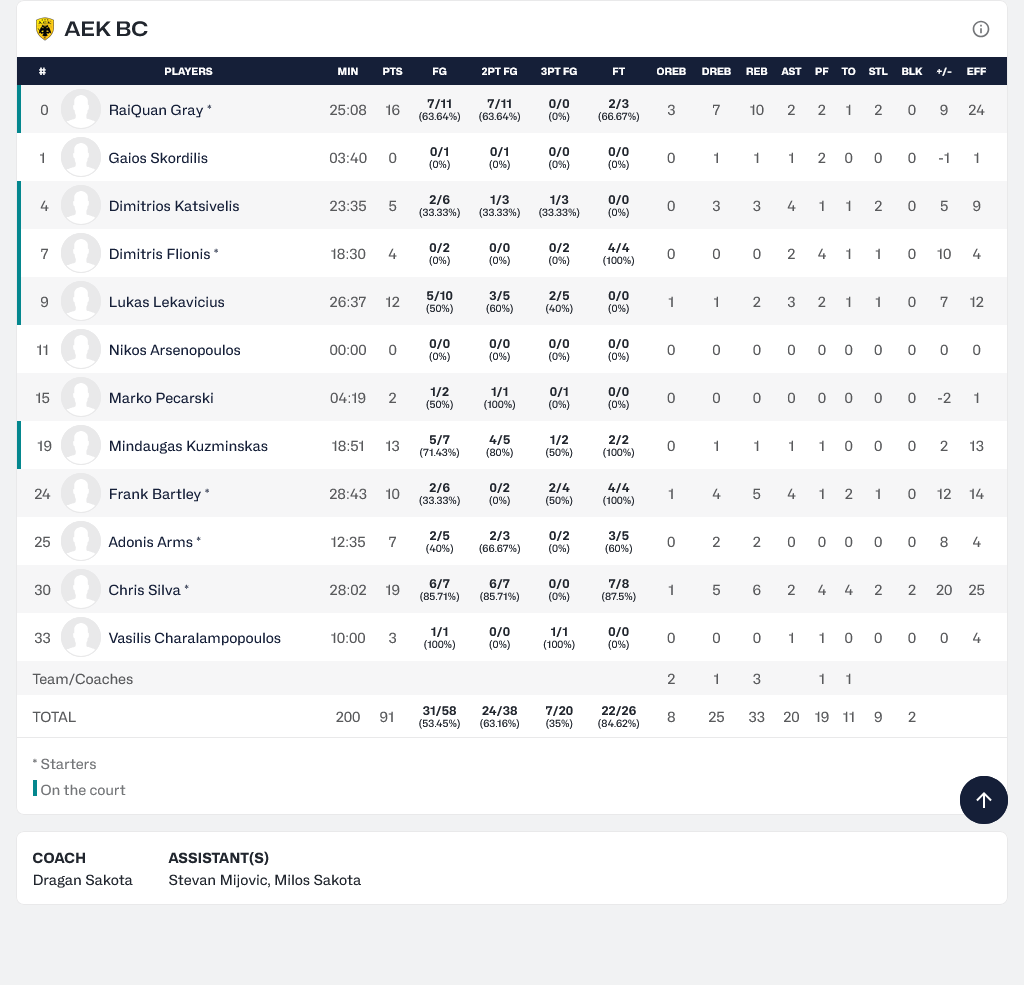Image resolution: width=1024 pixels, height=985 pixels.
Task: Select the EFF column header
Action: (x=976, y=72)
